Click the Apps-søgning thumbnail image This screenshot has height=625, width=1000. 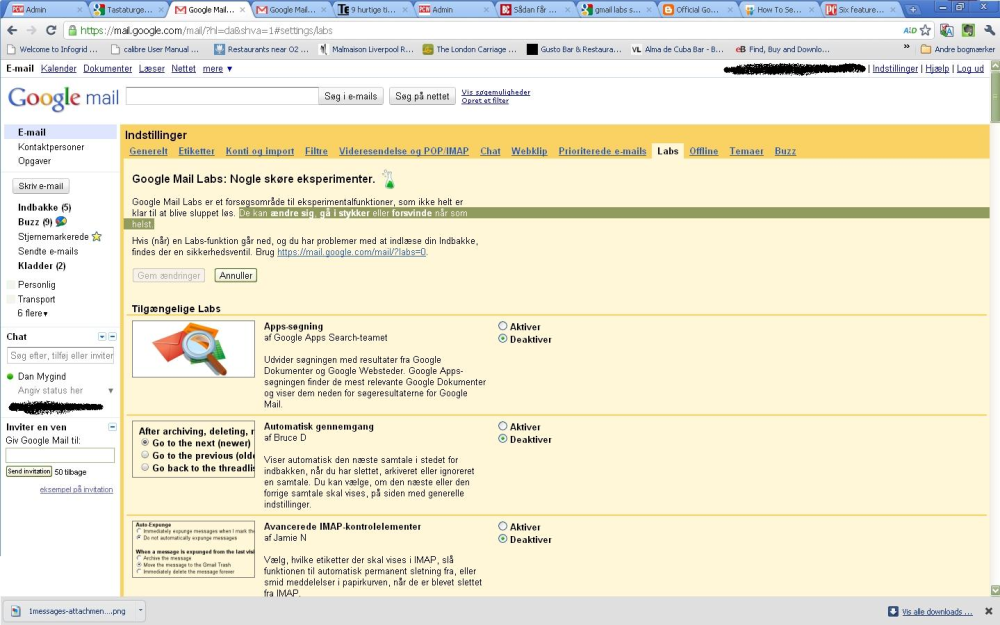click(193, 349)
